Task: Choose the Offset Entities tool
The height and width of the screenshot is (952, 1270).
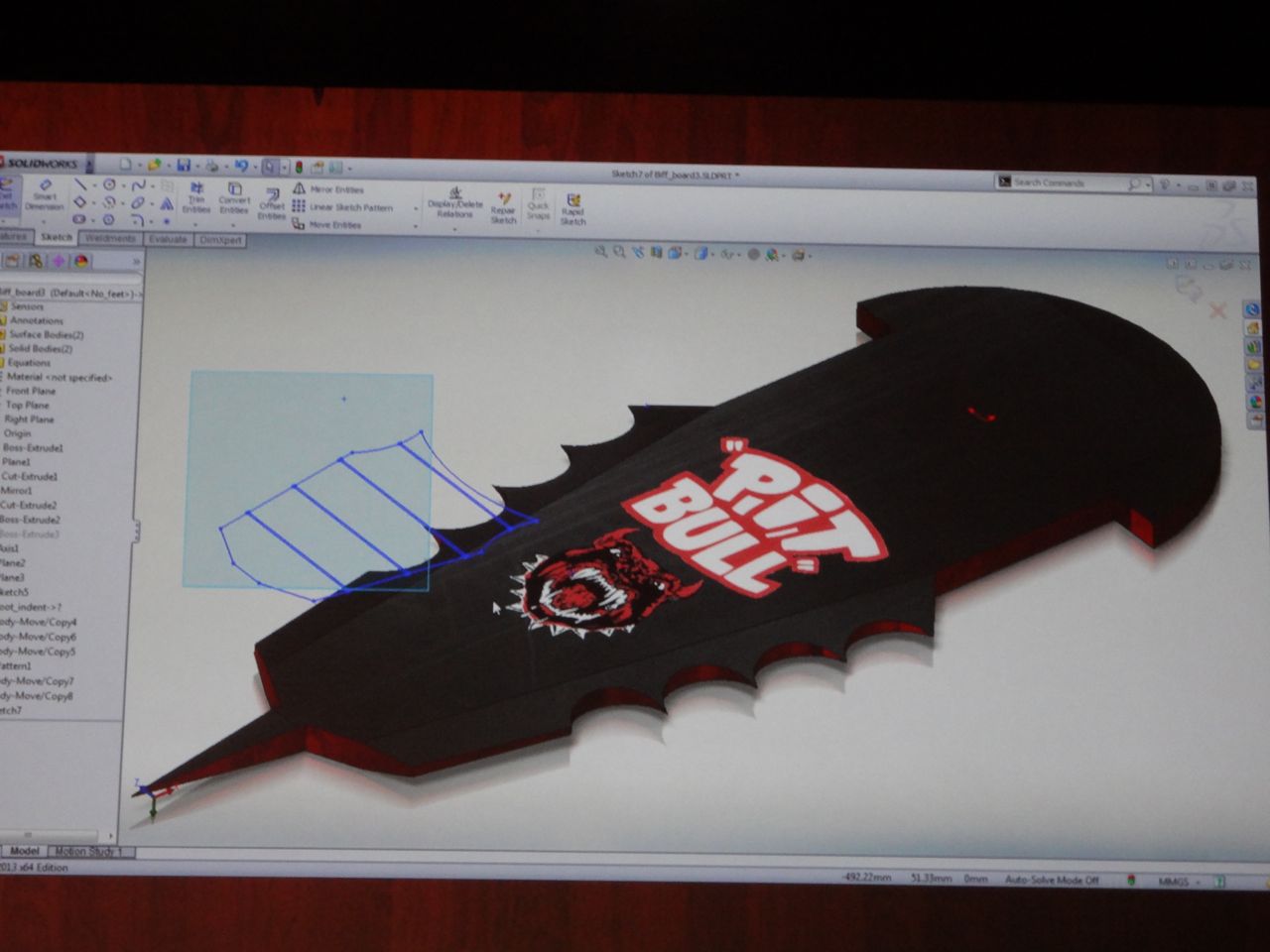Action: click(271, 201)
